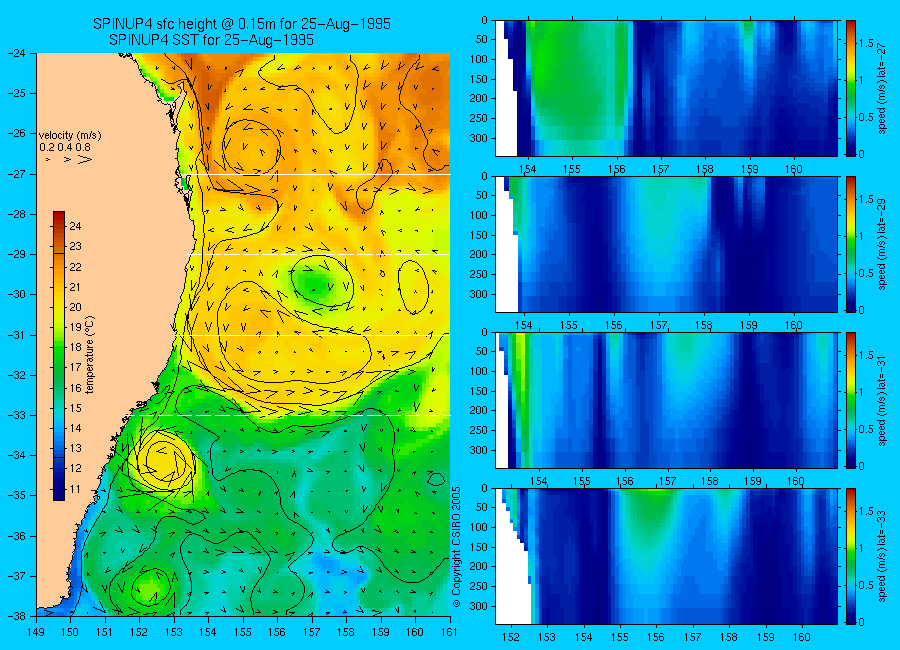
Task: Click longitude label 155 on map axis
Action: coord(243,632)
